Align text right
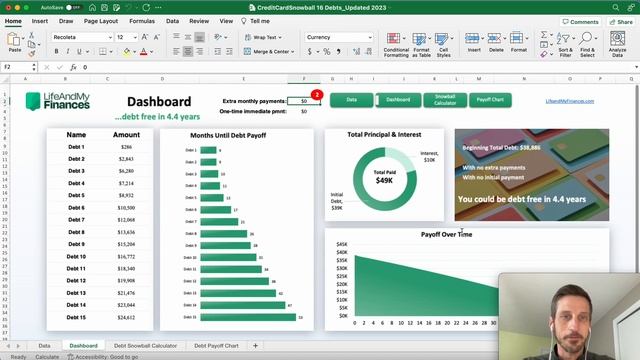 (x=199, y=51)
